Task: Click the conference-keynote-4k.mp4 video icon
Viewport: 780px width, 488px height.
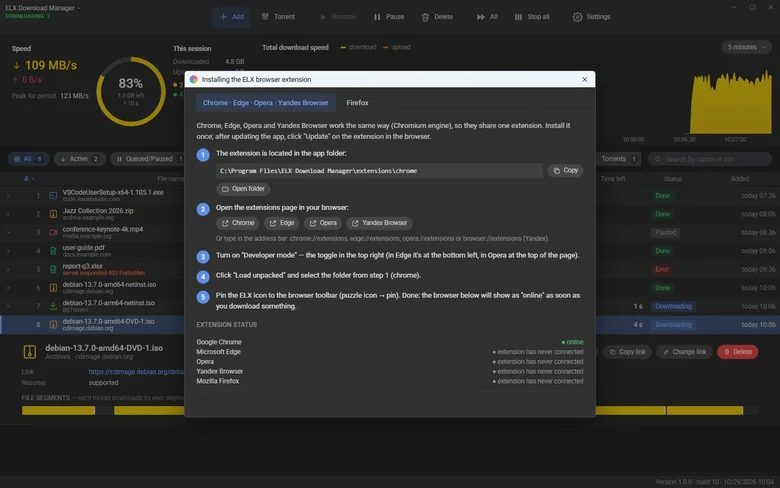Action: (x=53, y=232)
